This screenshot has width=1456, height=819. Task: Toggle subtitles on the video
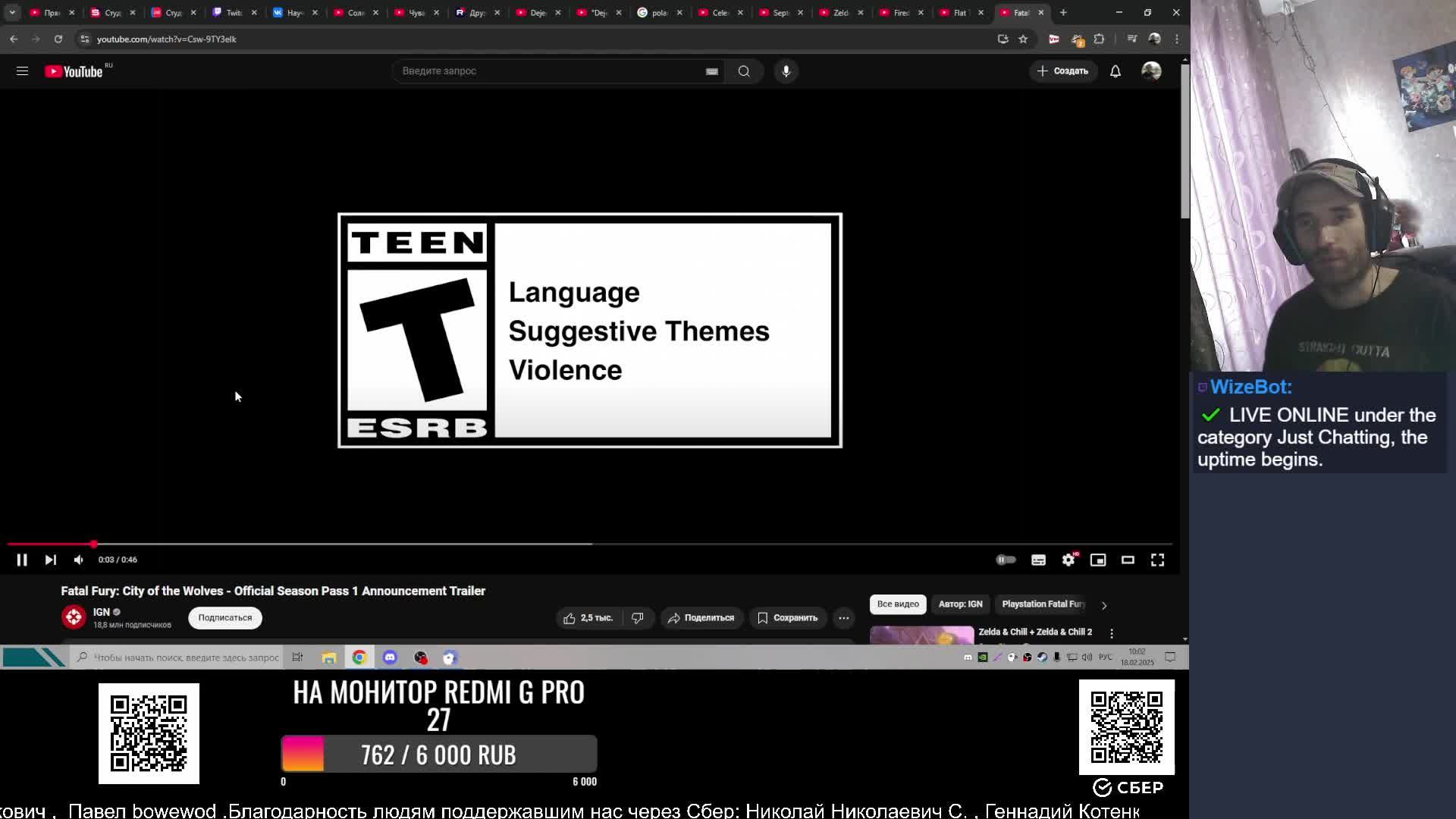click(1038, 560)
